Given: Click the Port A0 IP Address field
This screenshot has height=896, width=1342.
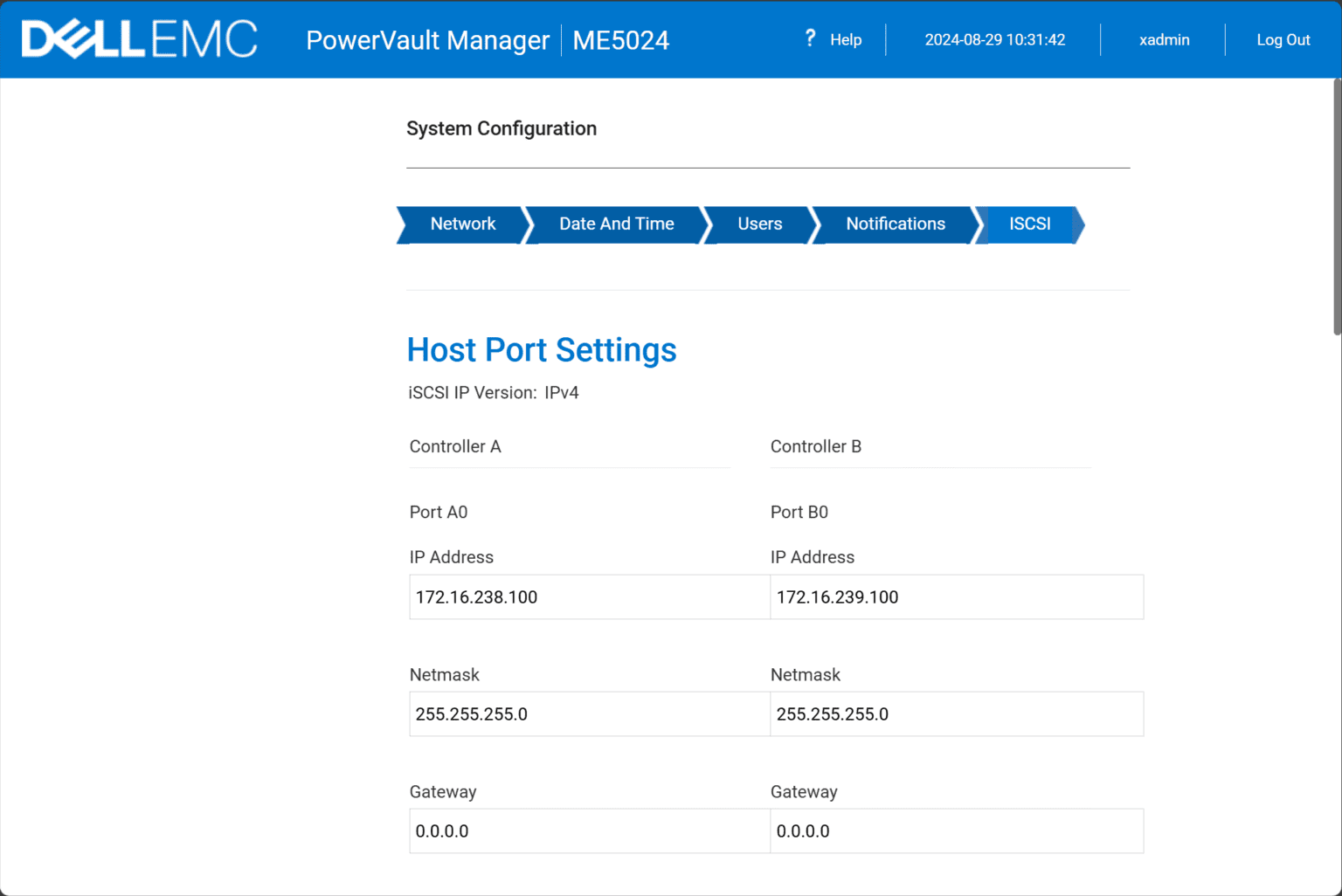Looking at the screenshot, I should 589,596.
